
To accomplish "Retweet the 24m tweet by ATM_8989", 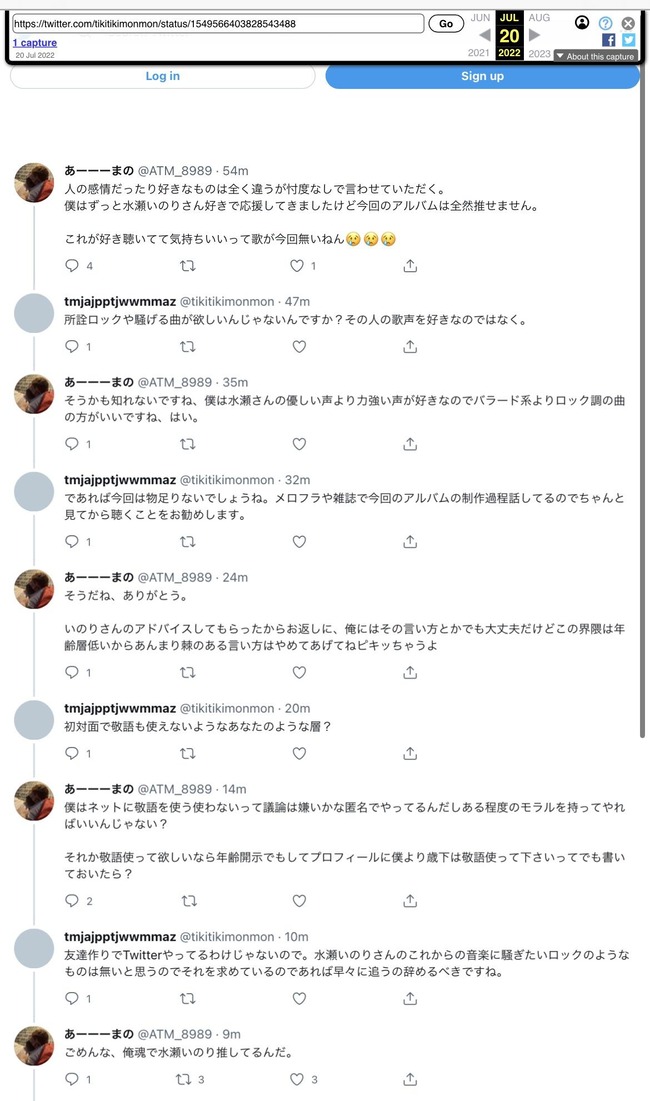I will [x=187, y=673].
